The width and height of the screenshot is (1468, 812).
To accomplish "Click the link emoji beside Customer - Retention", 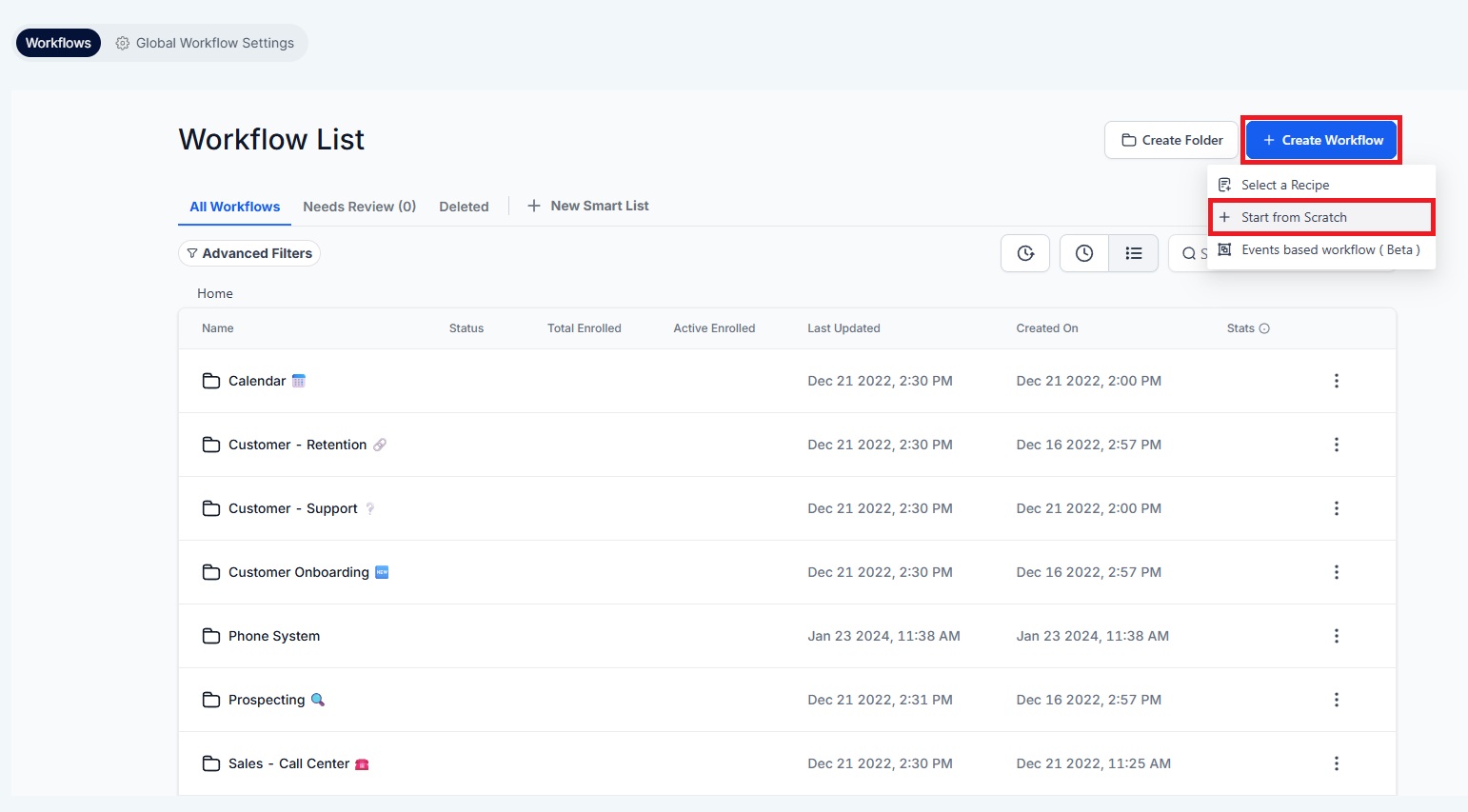I will coord(380,445).
